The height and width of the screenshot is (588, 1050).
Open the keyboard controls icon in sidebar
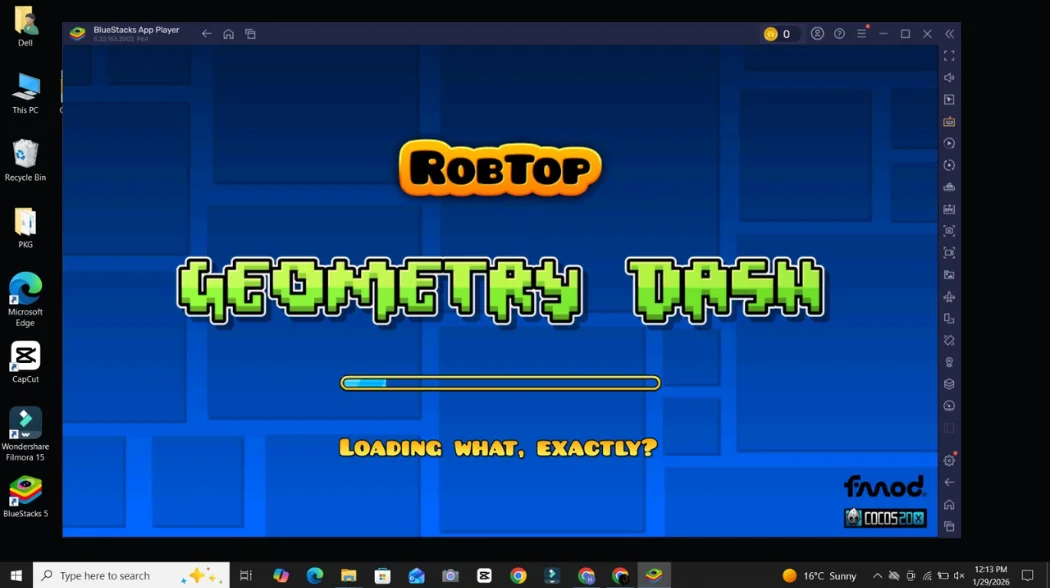949,122
